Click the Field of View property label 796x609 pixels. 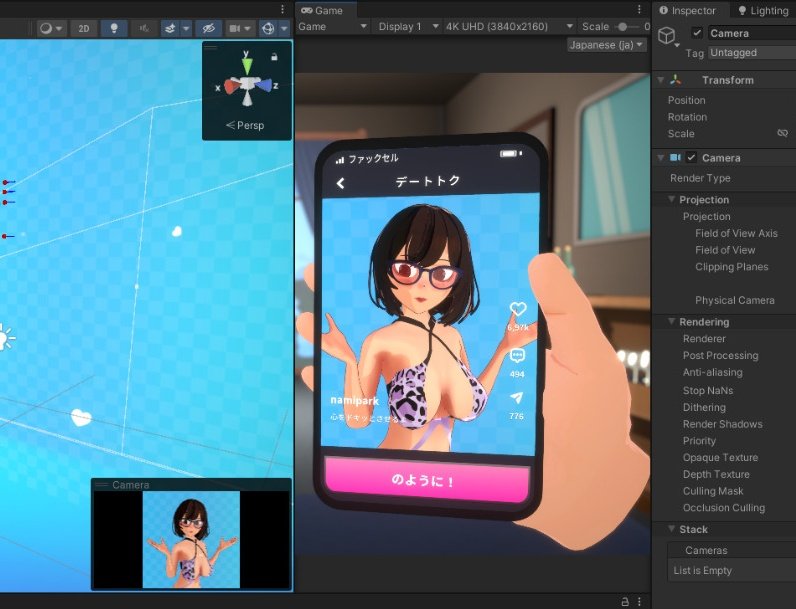725,250
